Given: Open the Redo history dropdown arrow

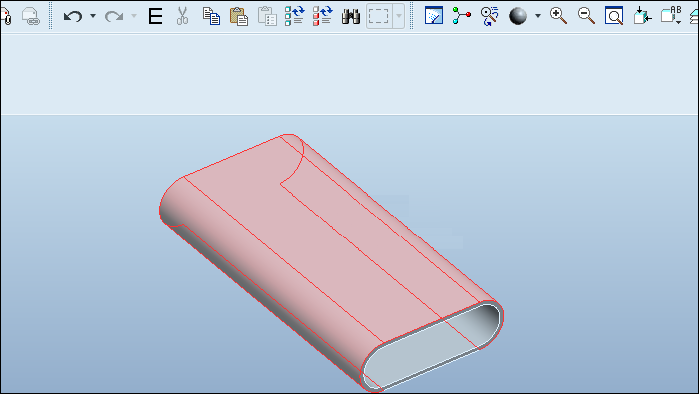Looking at the screenshot, I should click(x=134, y=16).
